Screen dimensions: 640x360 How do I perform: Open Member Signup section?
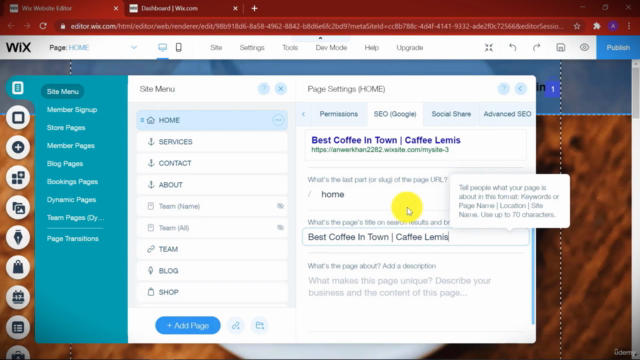click(72, 109)
